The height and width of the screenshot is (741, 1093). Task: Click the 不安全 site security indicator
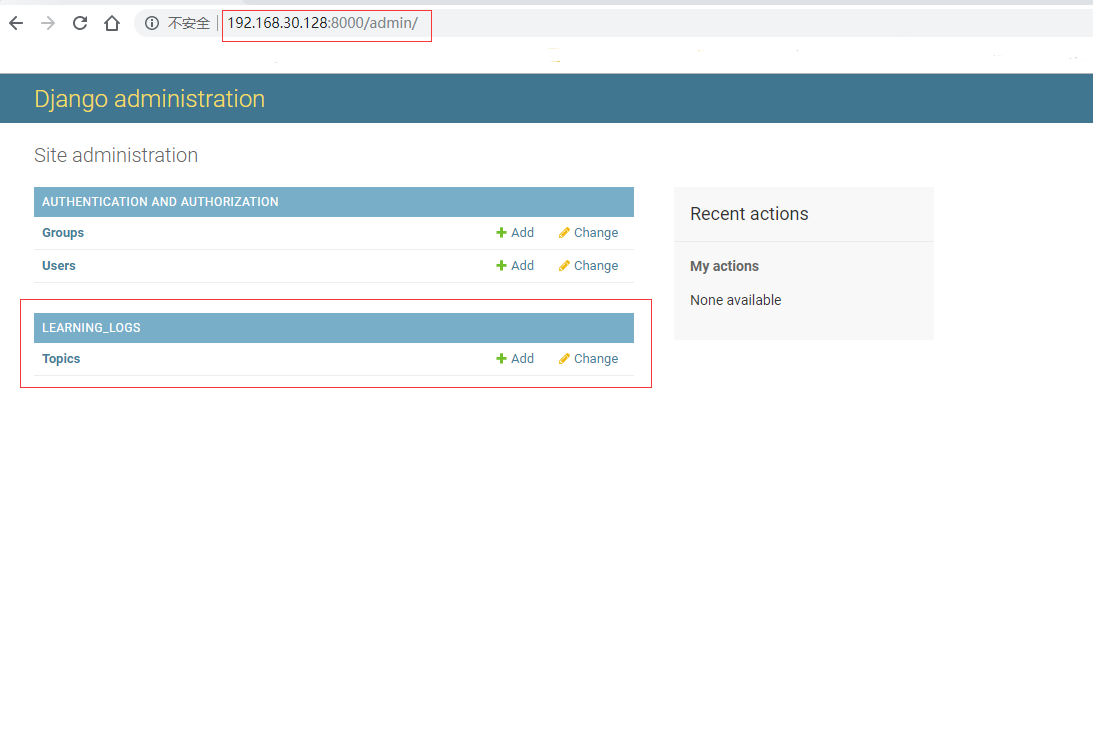coord(178,23)
